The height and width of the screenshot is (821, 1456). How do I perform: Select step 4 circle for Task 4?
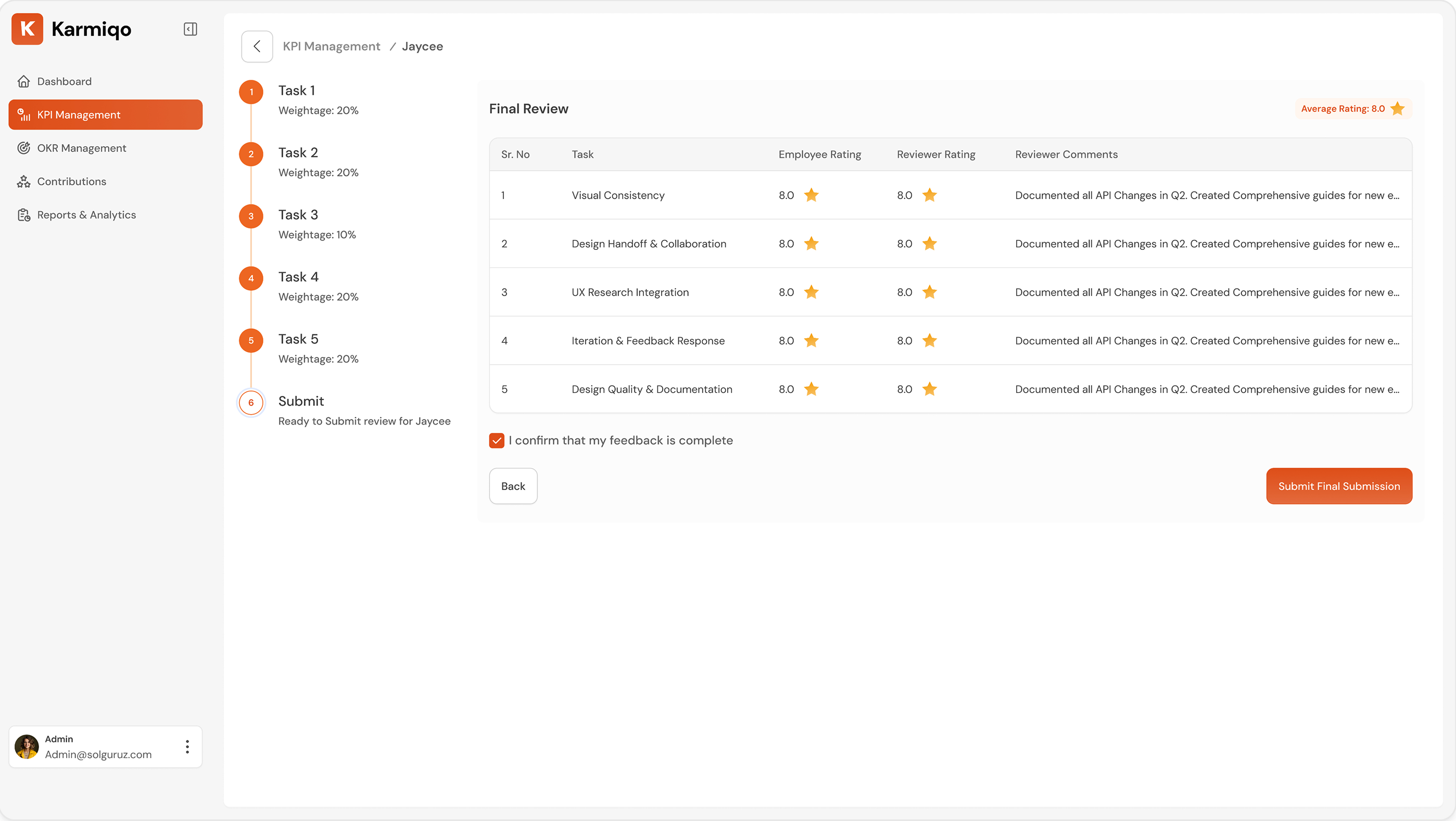point(251,278)
